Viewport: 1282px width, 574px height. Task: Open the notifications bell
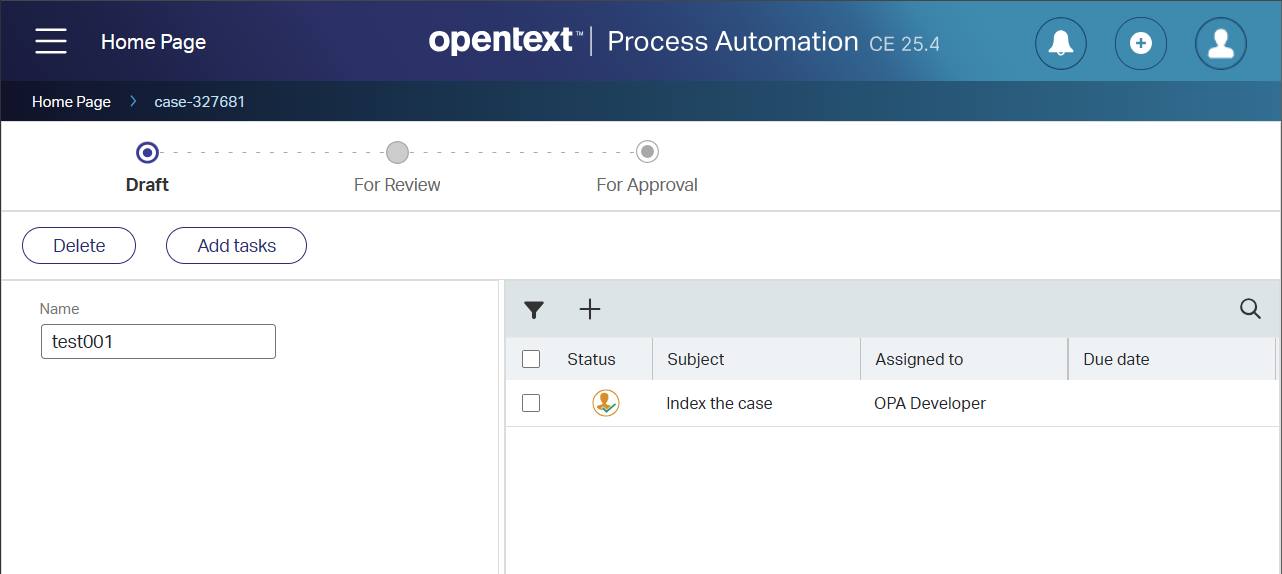[1060, 43]
